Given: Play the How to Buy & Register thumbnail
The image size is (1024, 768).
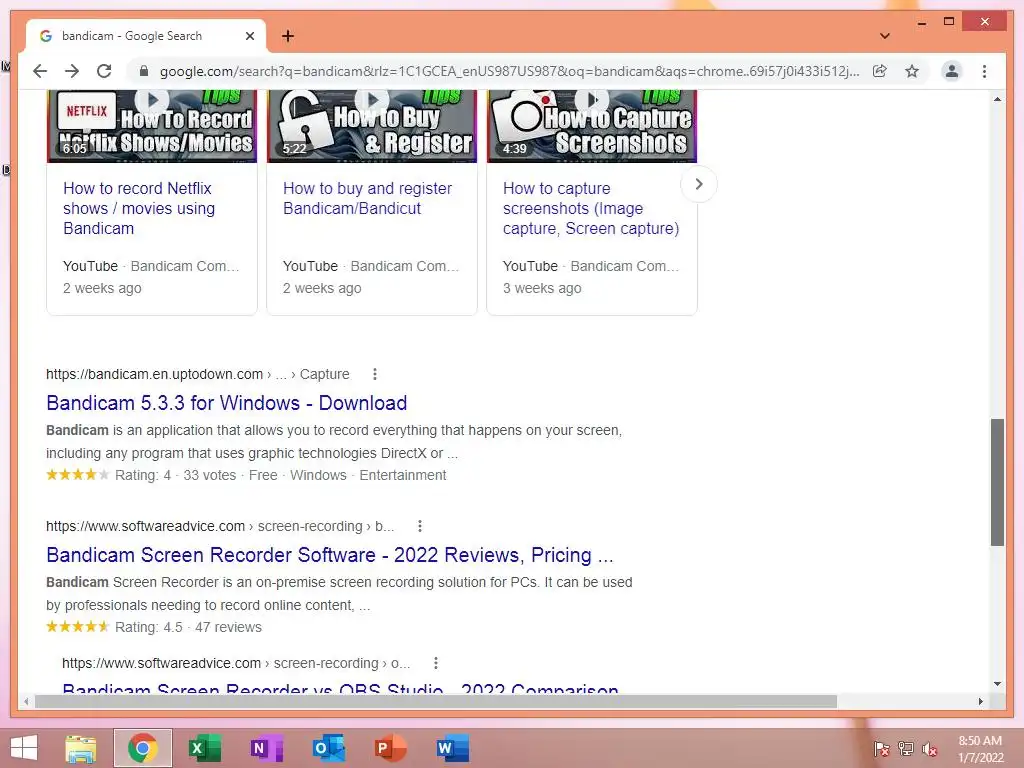Looking at the screenshot, I should pyautogui.click(x=372, y=126).
